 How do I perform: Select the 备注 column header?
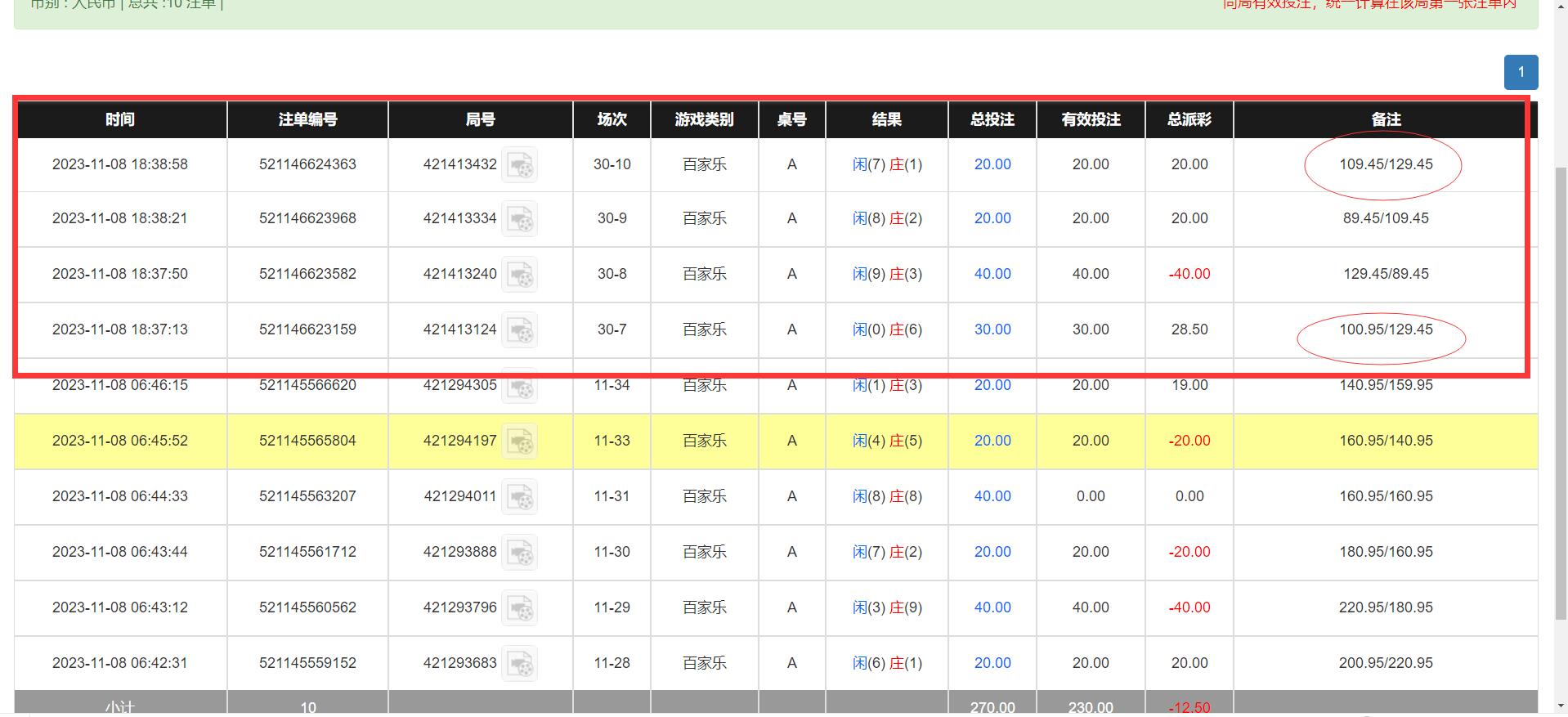coord(1385,119)
